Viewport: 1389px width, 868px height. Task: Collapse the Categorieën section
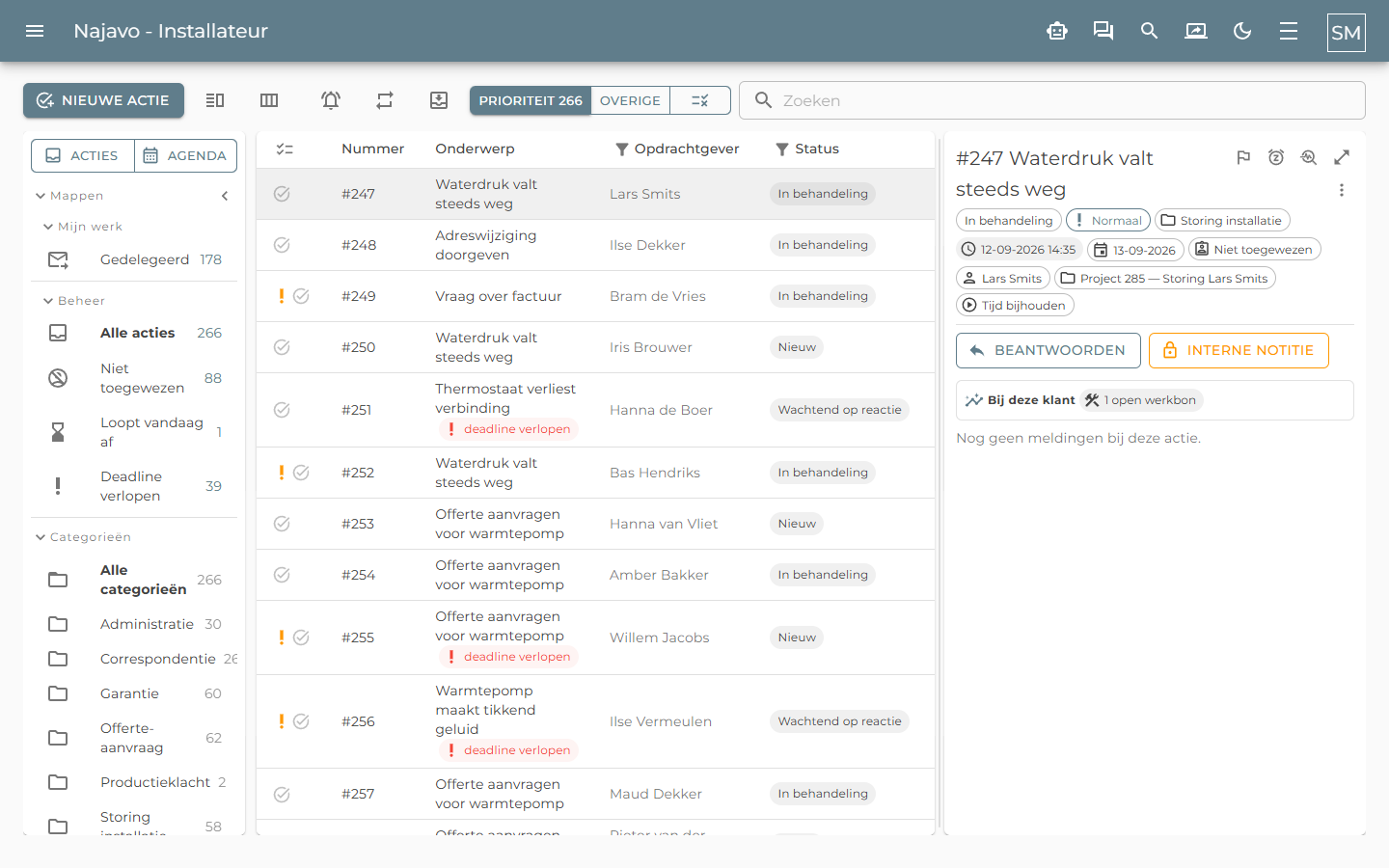tap(41, 537)
